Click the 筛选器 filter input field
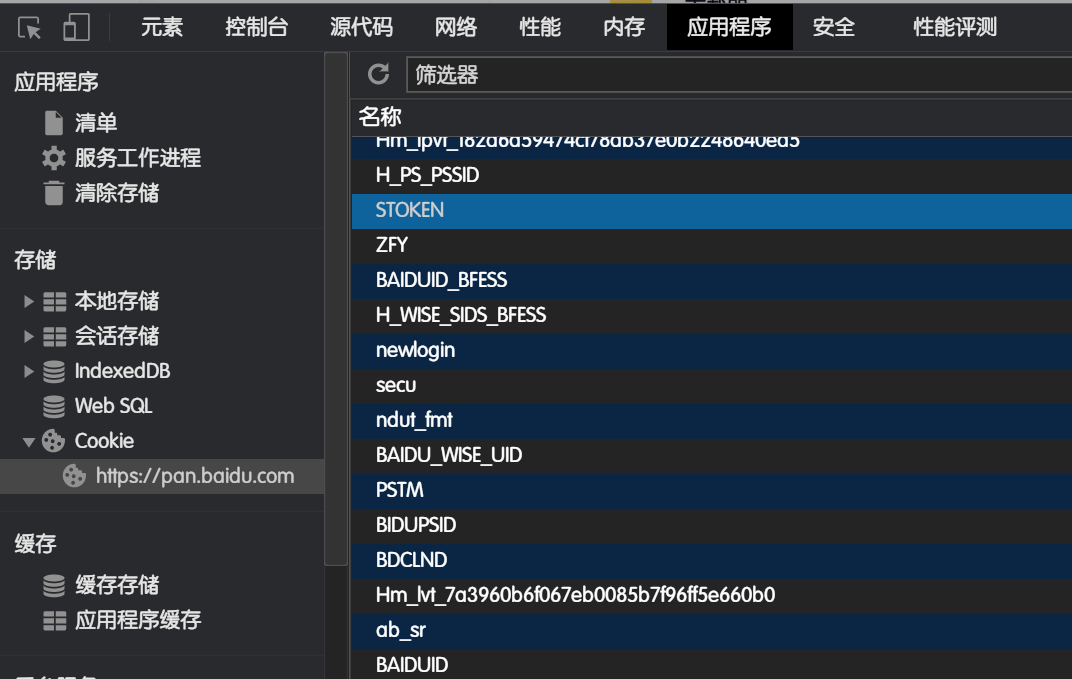The width and height of the screenshot is (1072, 679). pos(738,74)
